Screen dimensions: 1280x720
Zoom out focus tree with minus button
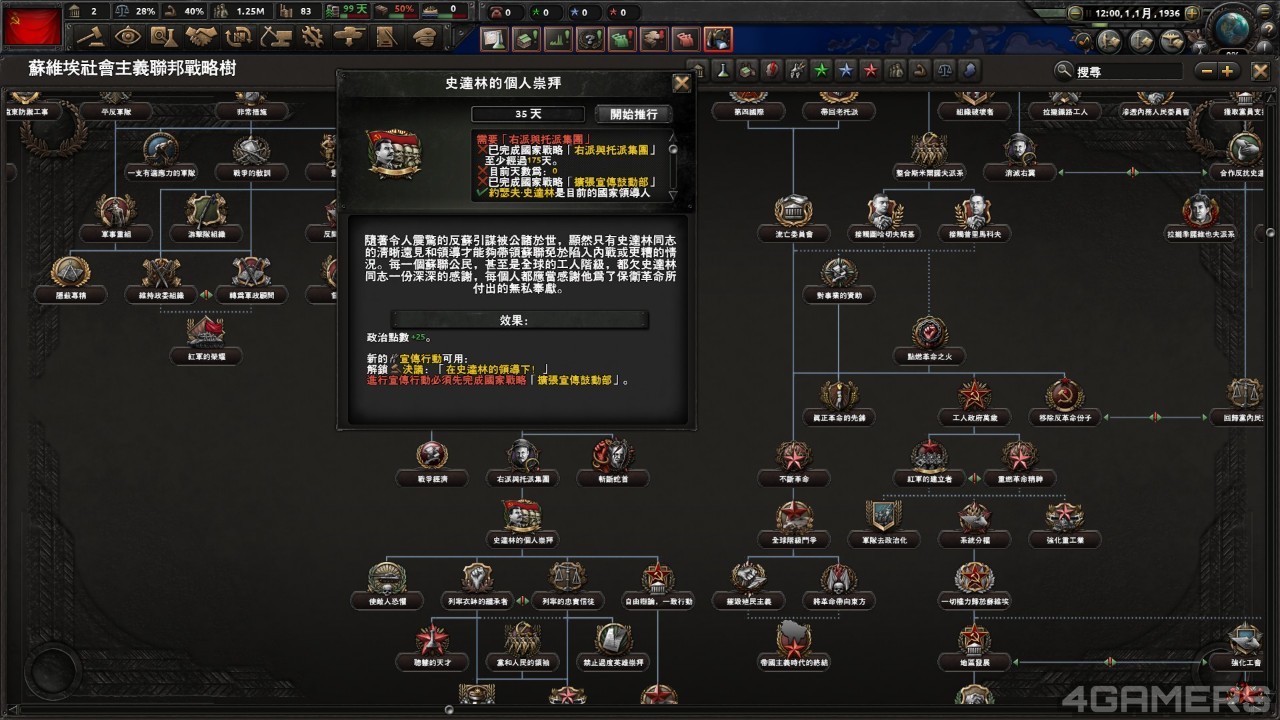click(x=1207, y=71)
